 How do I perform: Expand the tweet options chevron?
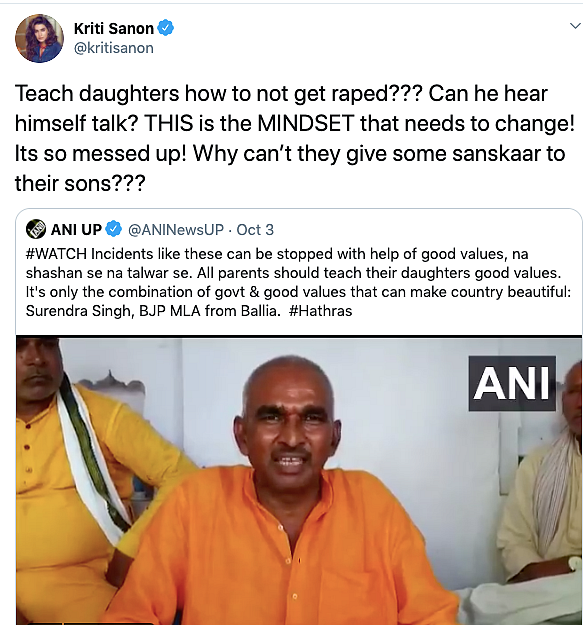[x=575, y=26]
